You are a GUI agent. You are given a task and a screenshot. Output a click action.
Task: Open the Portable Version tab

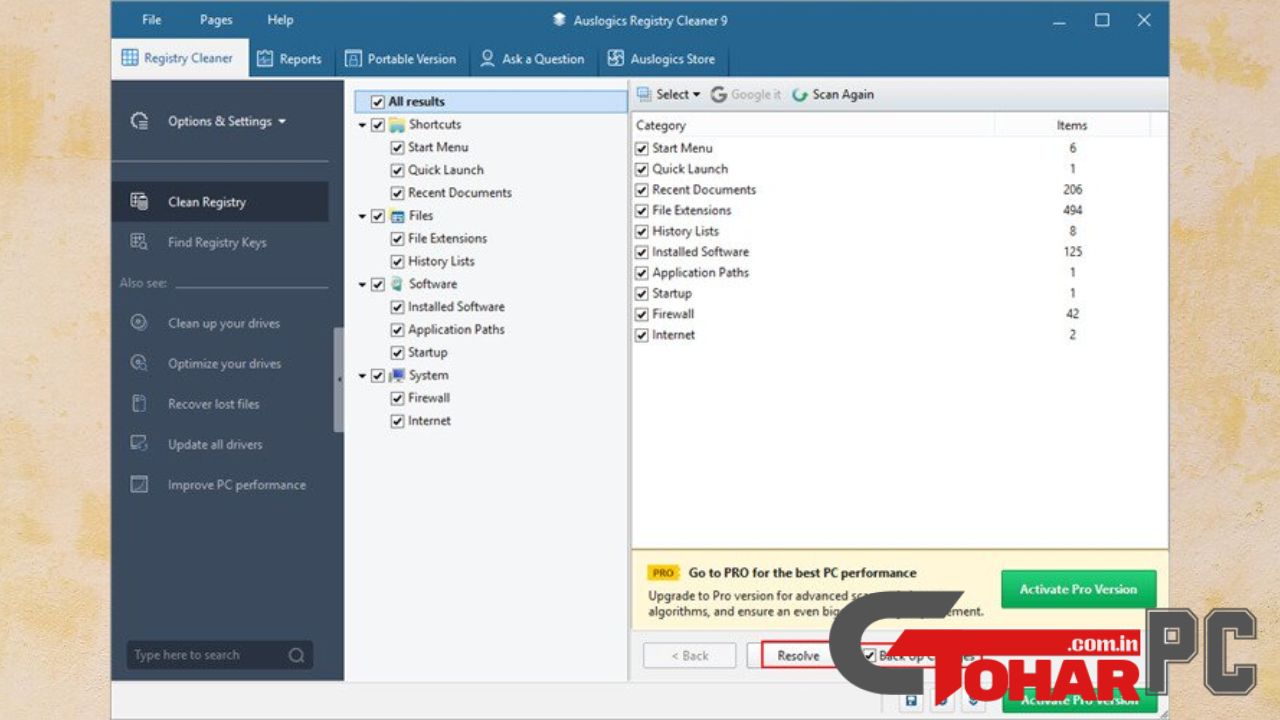point(399,59)
